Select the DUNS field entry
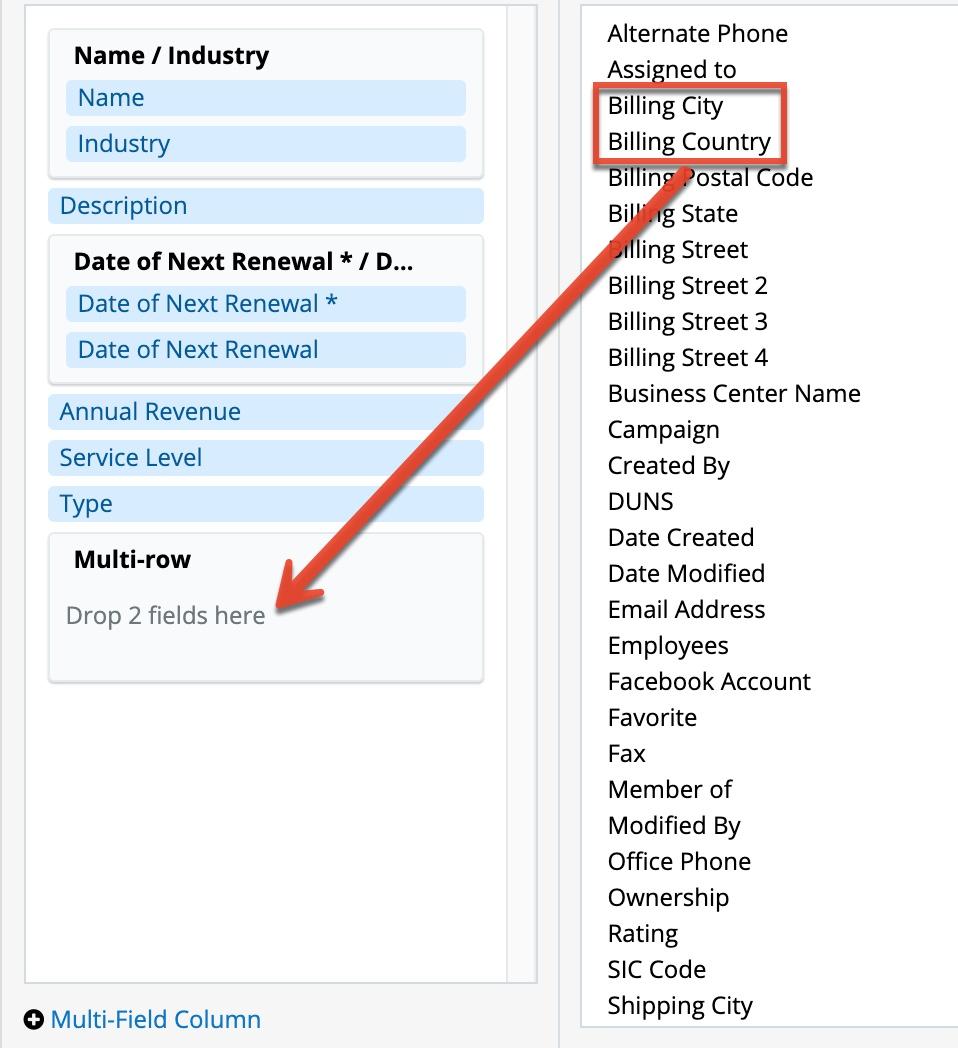Viewport: 958px width, 1048px height. point(640,502)
